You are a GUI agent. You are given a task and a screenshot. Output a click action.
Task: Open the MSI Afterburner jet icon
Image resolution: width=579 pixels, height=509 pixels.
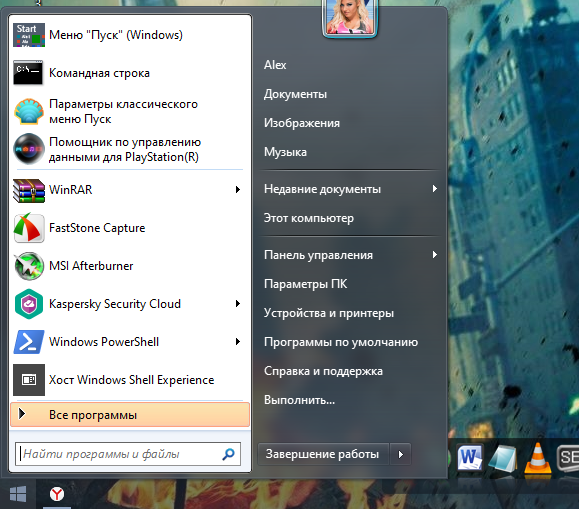click(29, 266)
